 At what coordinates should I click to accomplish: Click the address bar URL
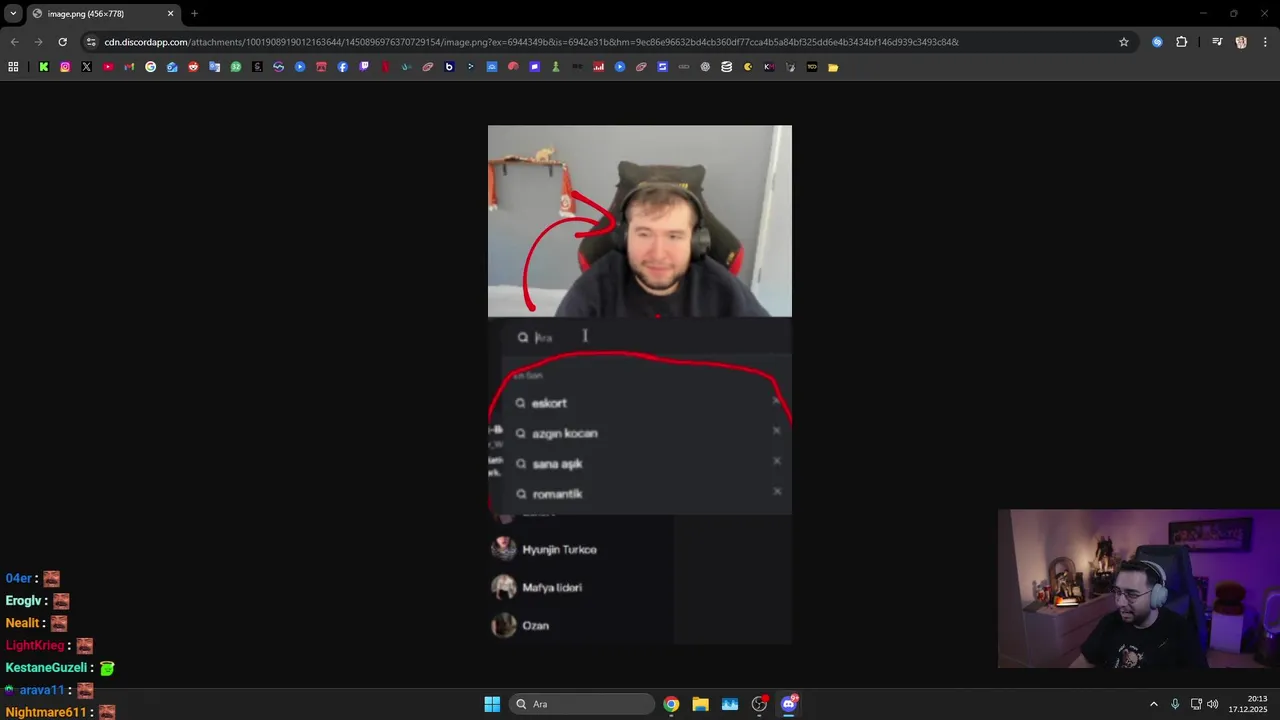click(531, 42)
